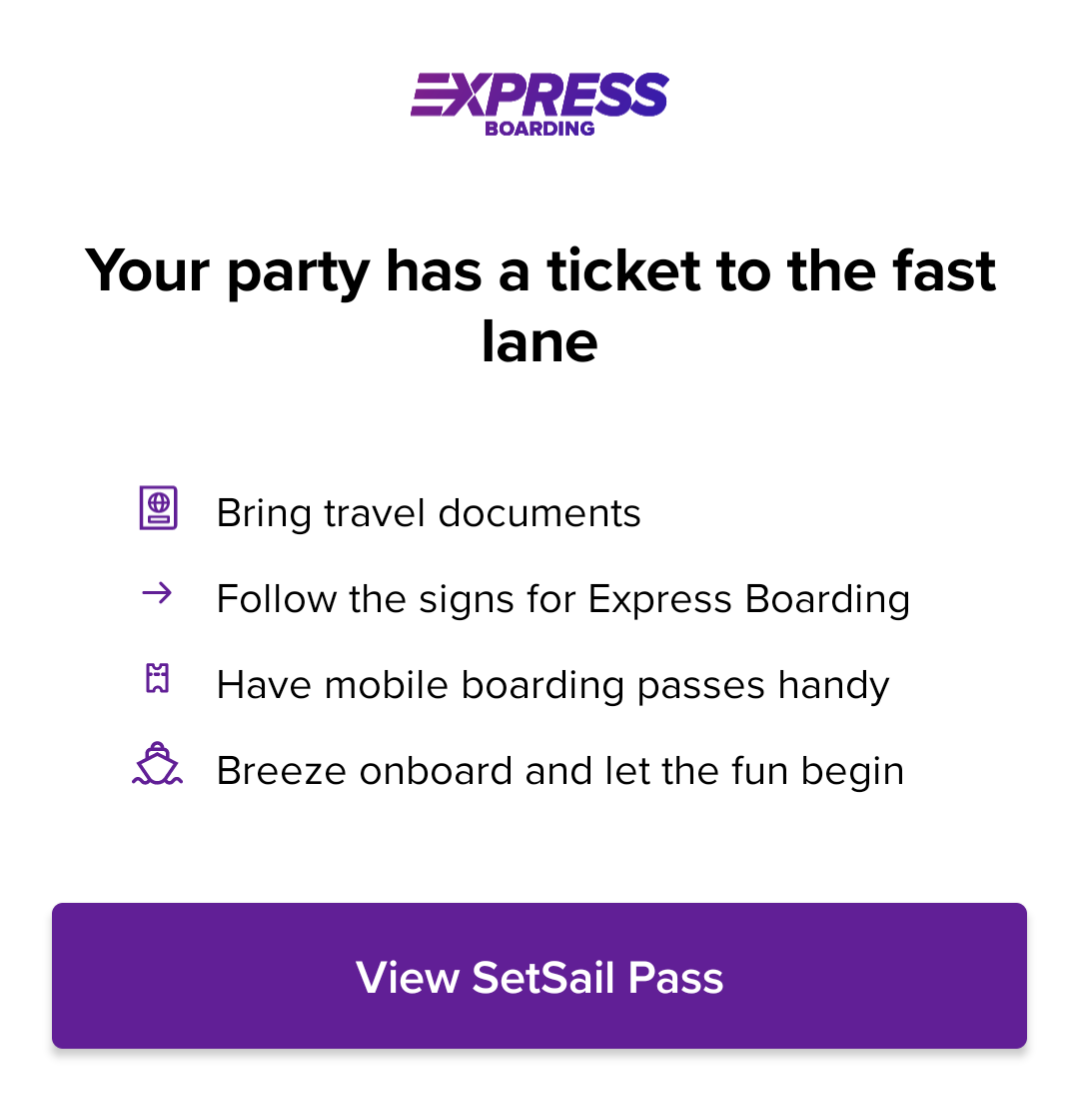Image resolution: width=1079 pixels, height=1111 pixels.
Task: Click the cruise ship icon
Action: (x=157, y=764)
